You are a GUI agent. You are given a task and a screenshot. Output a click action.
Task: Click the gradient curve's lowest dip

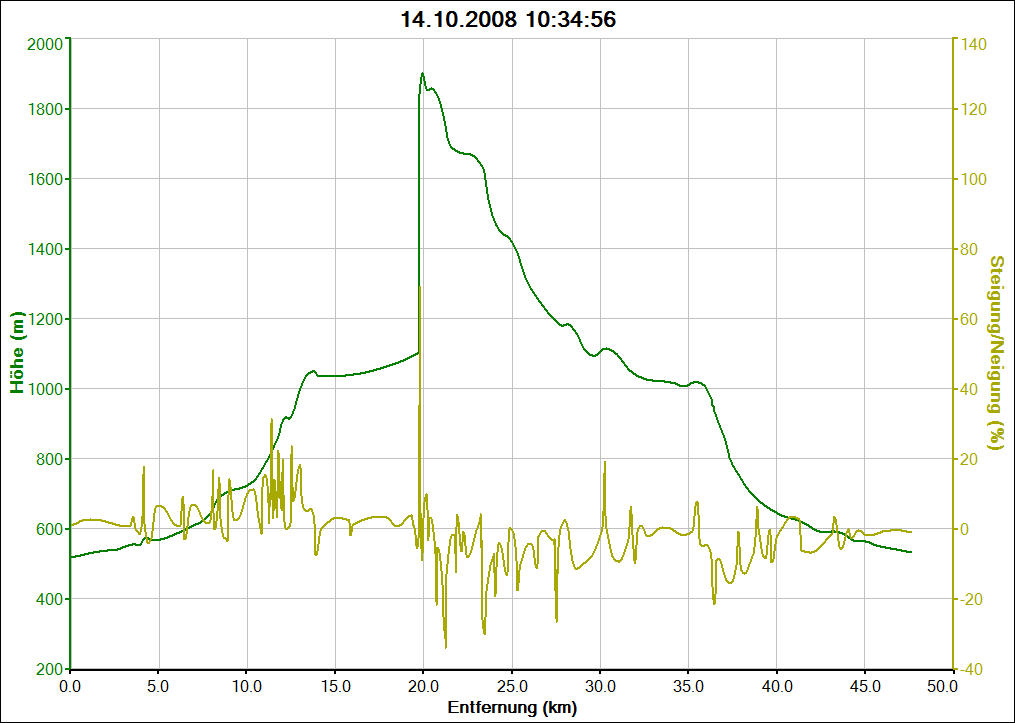pos(446,647)
